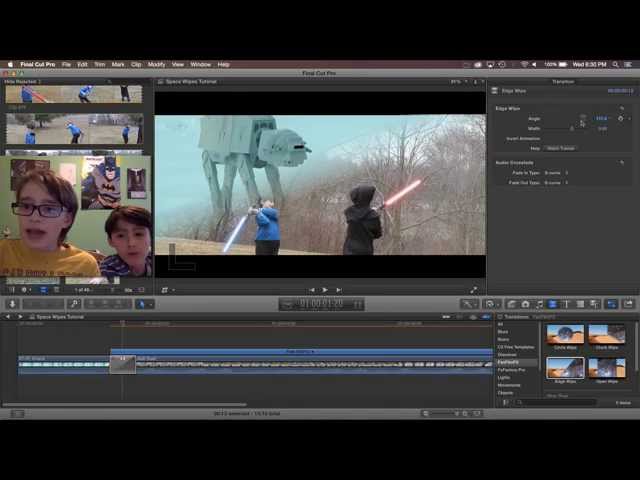
Task: Reset the Audio Crossfade section arrow
Action: click(x=622, y=162)
